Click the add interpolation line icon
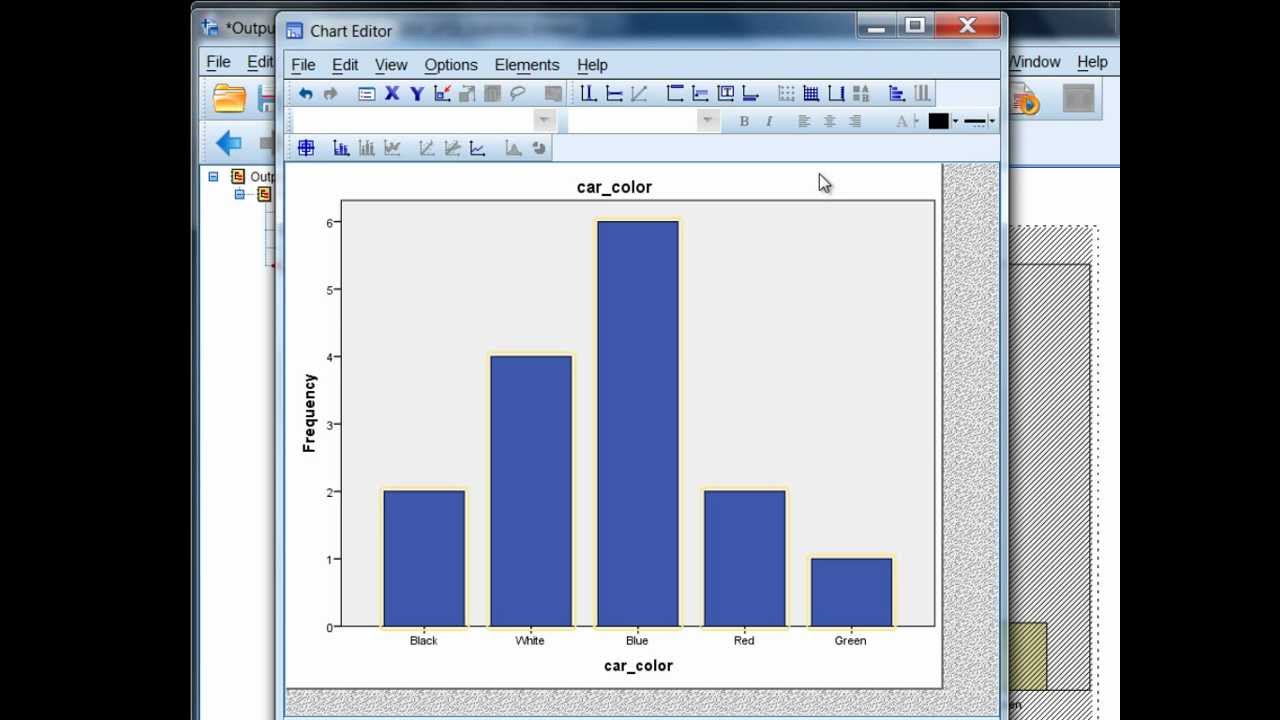This screenshot has width=1280, height=720. pos(477,147)
